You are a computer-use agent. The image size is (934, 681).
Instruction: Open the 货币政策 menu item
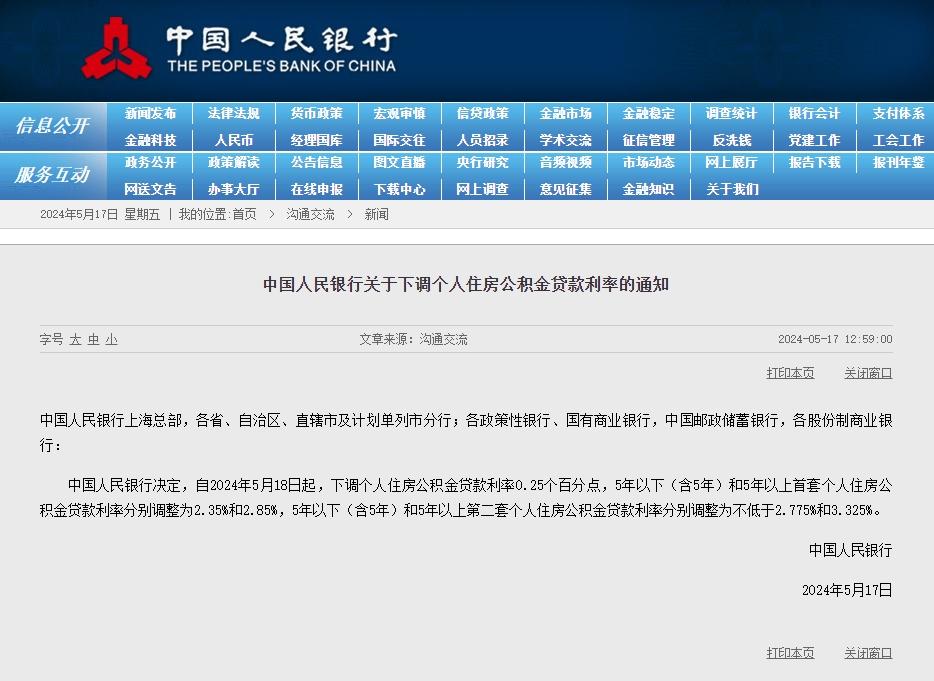pyautogui.click(x=317, y=114)
